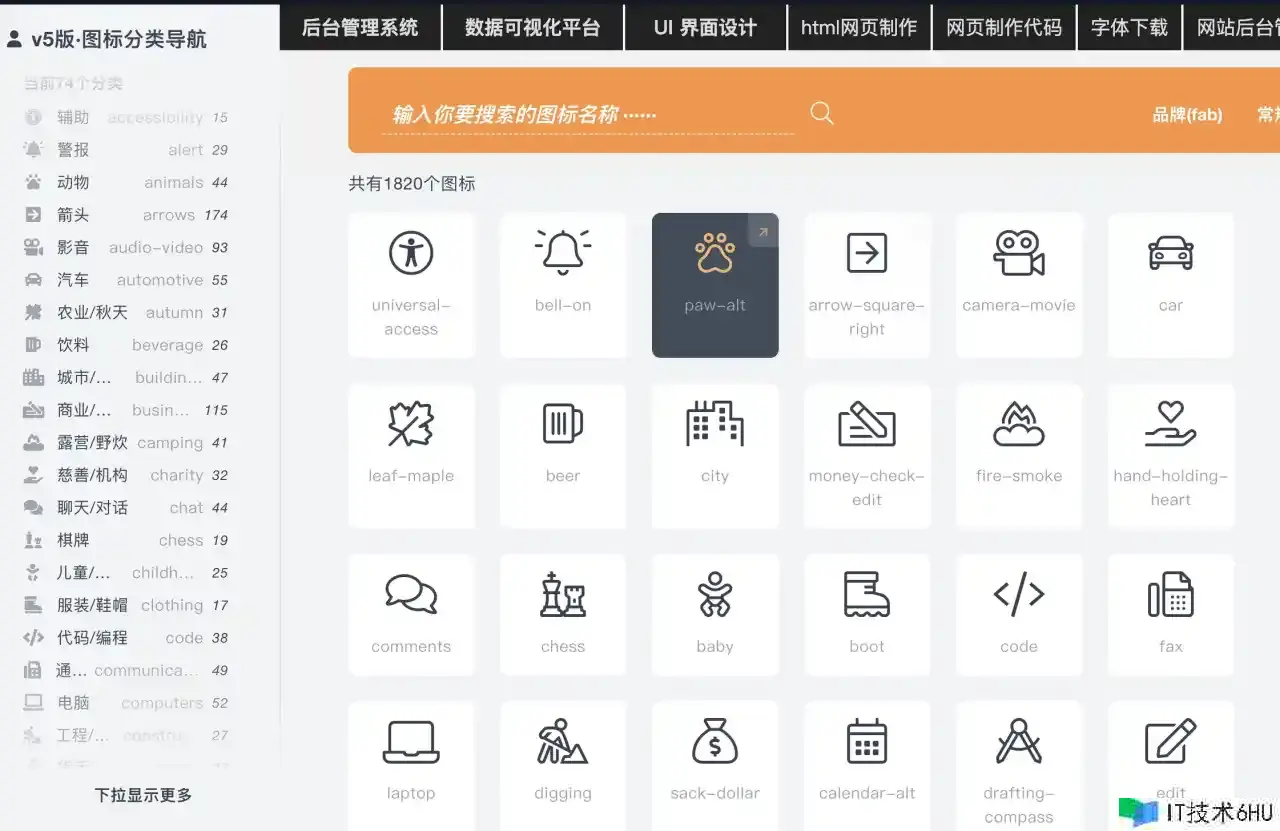
Task: Choose the sack-dollar icon card
Action: [x=715, y=766]
